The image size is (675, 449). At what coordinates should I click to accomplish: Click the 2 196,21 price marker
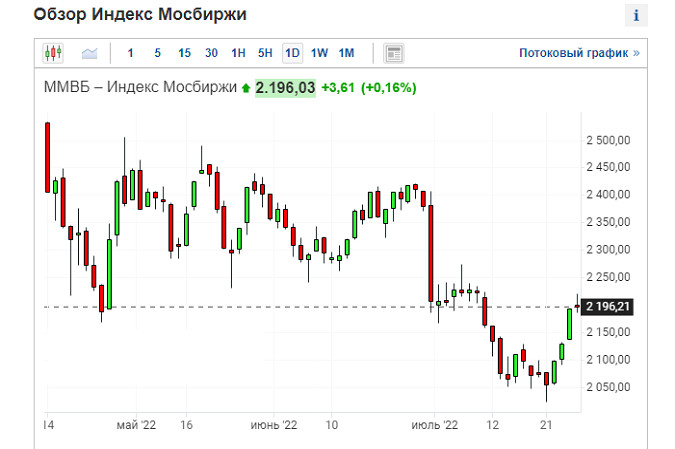tap(607, 307)
